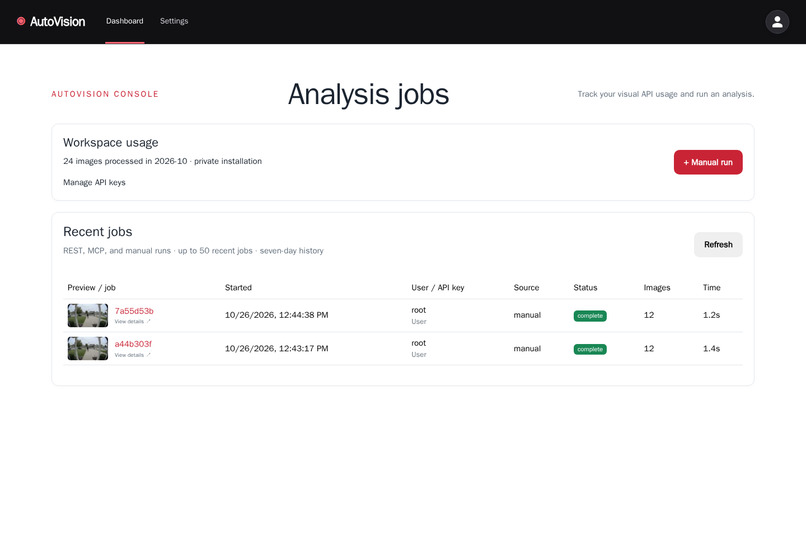Switch to the Dashboard tab
This screenshot has height=537, width=806.
coord(124,21)
